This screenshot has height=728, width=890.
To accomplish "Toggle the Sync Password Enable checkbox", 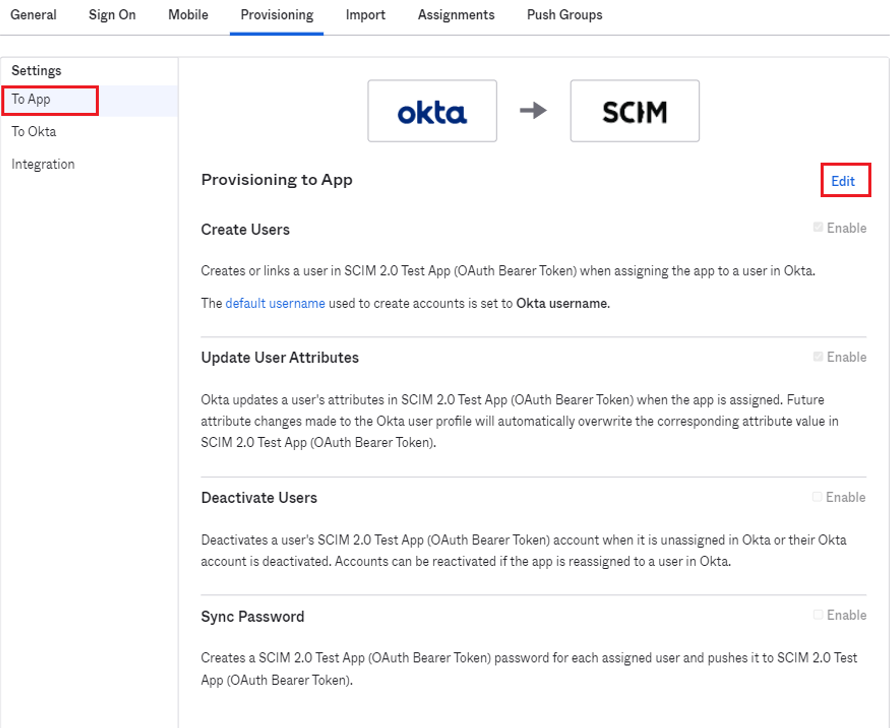I will point(818,615).
